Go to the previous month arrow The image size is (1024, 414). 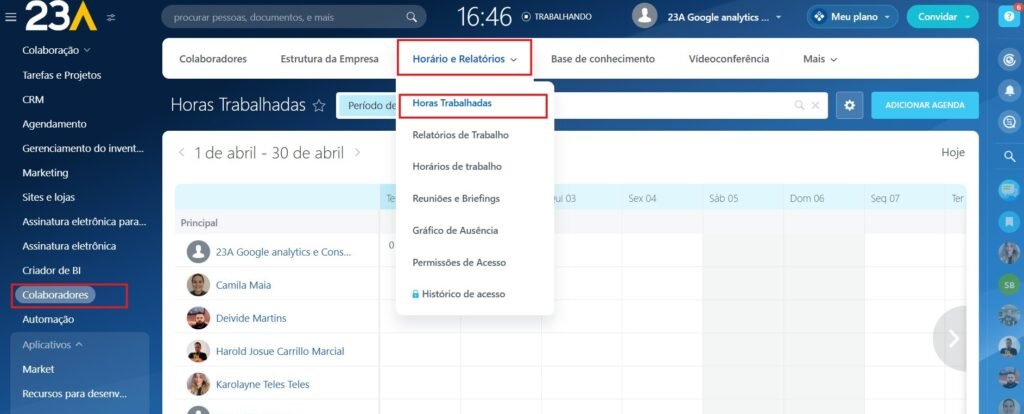coord(182,153)
